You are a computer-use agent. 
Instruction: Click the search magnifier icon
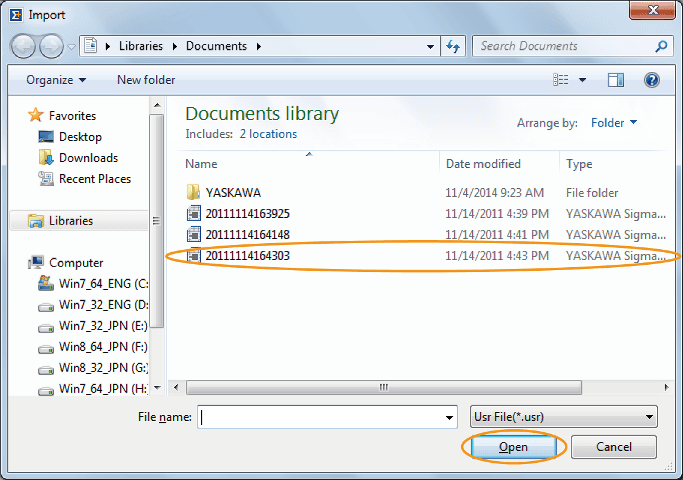661,46
